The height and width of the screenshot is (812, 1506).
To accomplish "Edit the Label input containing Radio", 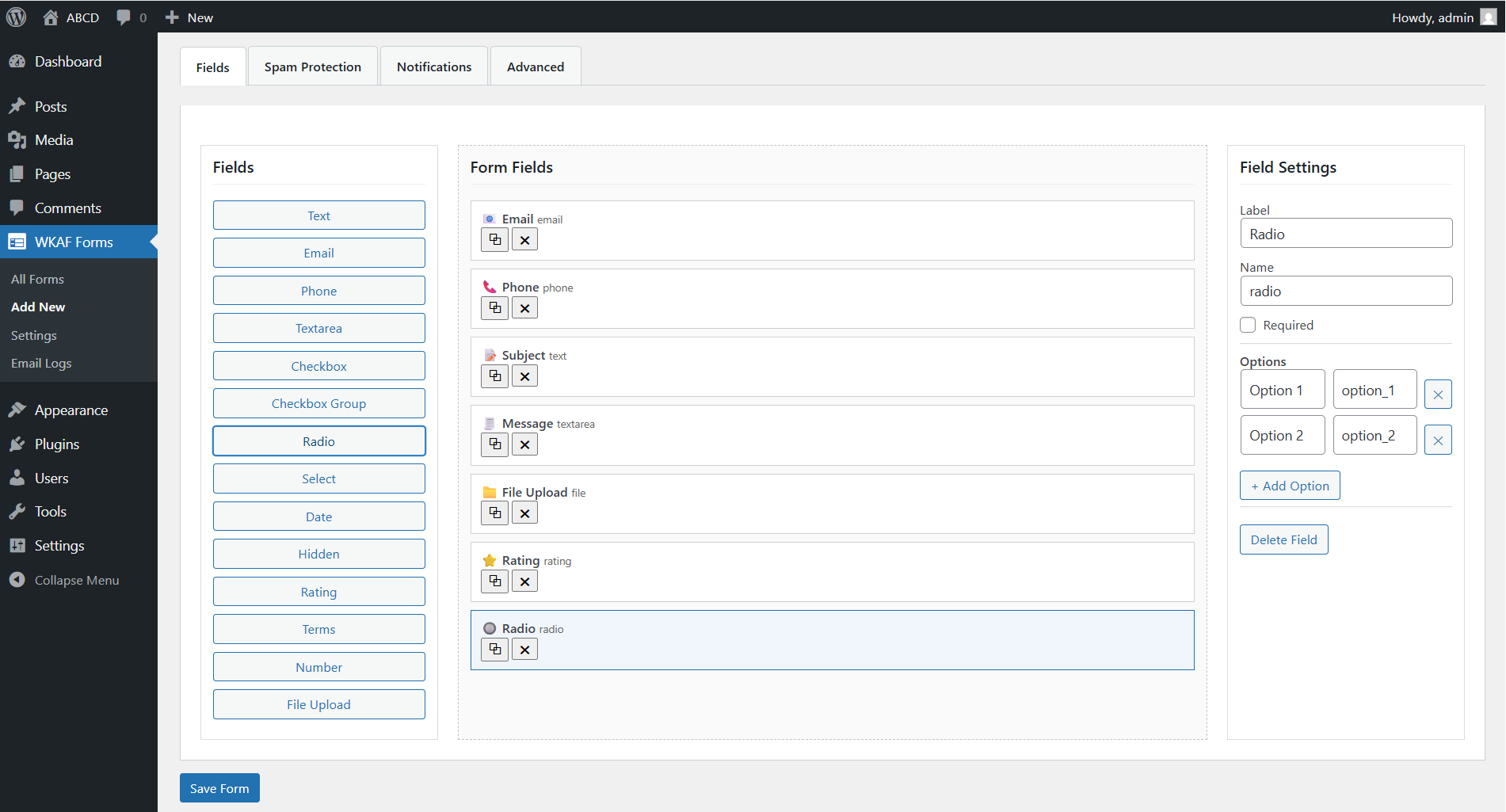I will pyautogui.click(x=1346, y=234).
